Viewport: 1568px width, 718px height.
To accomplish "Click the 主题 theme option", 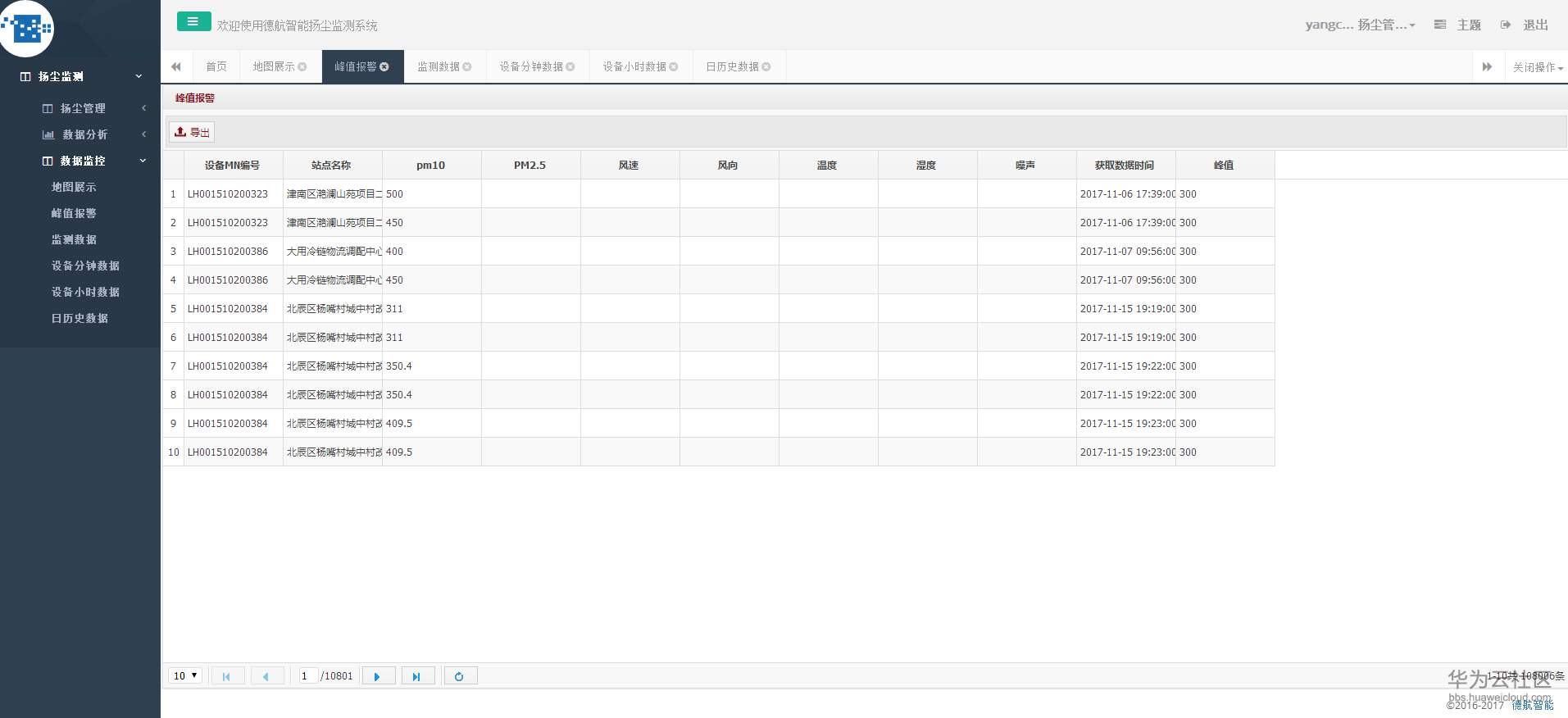I will 1457,25.
